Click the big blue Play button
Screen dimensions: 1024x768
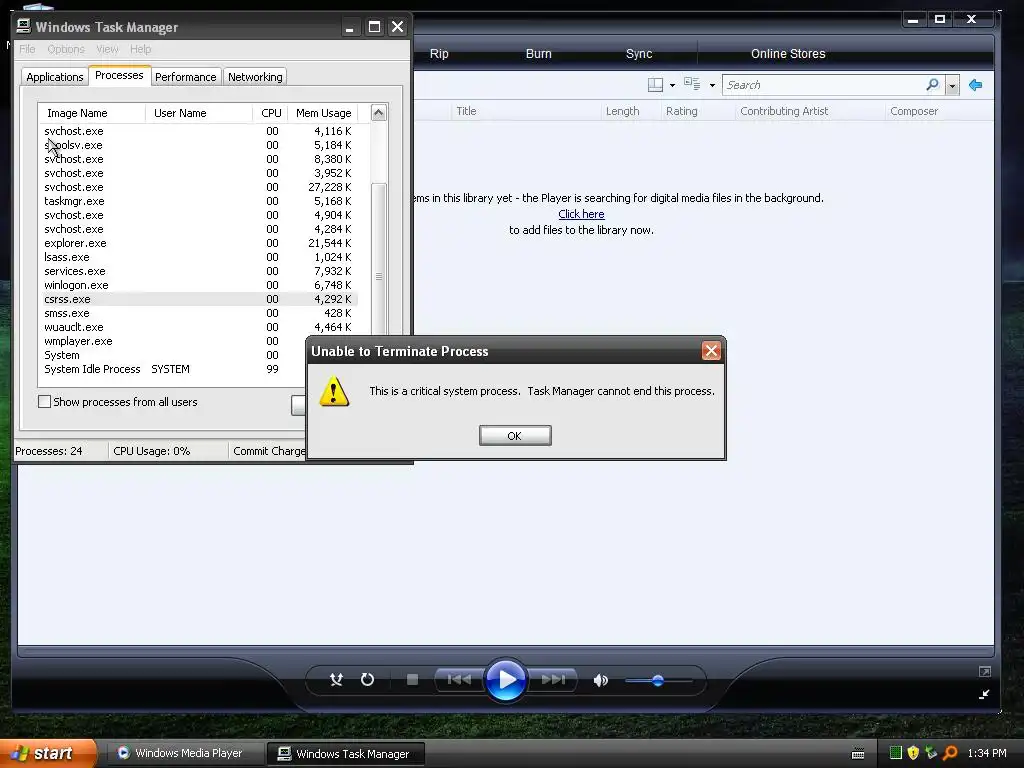[x=506, y=680]
